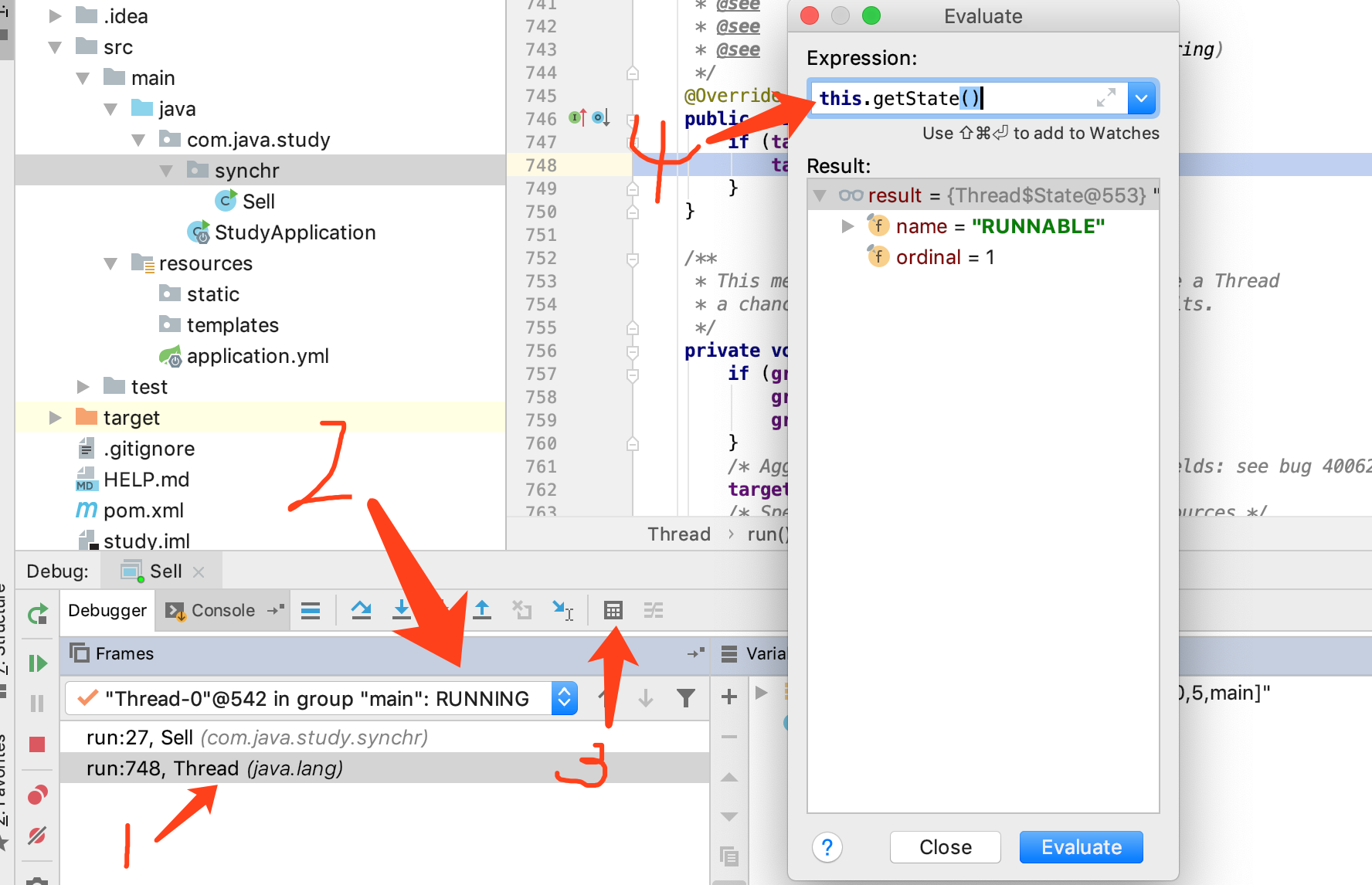The image size is (1372, 885).
Task: Click the expand expression editor icon
Action: pos(1106,97)
